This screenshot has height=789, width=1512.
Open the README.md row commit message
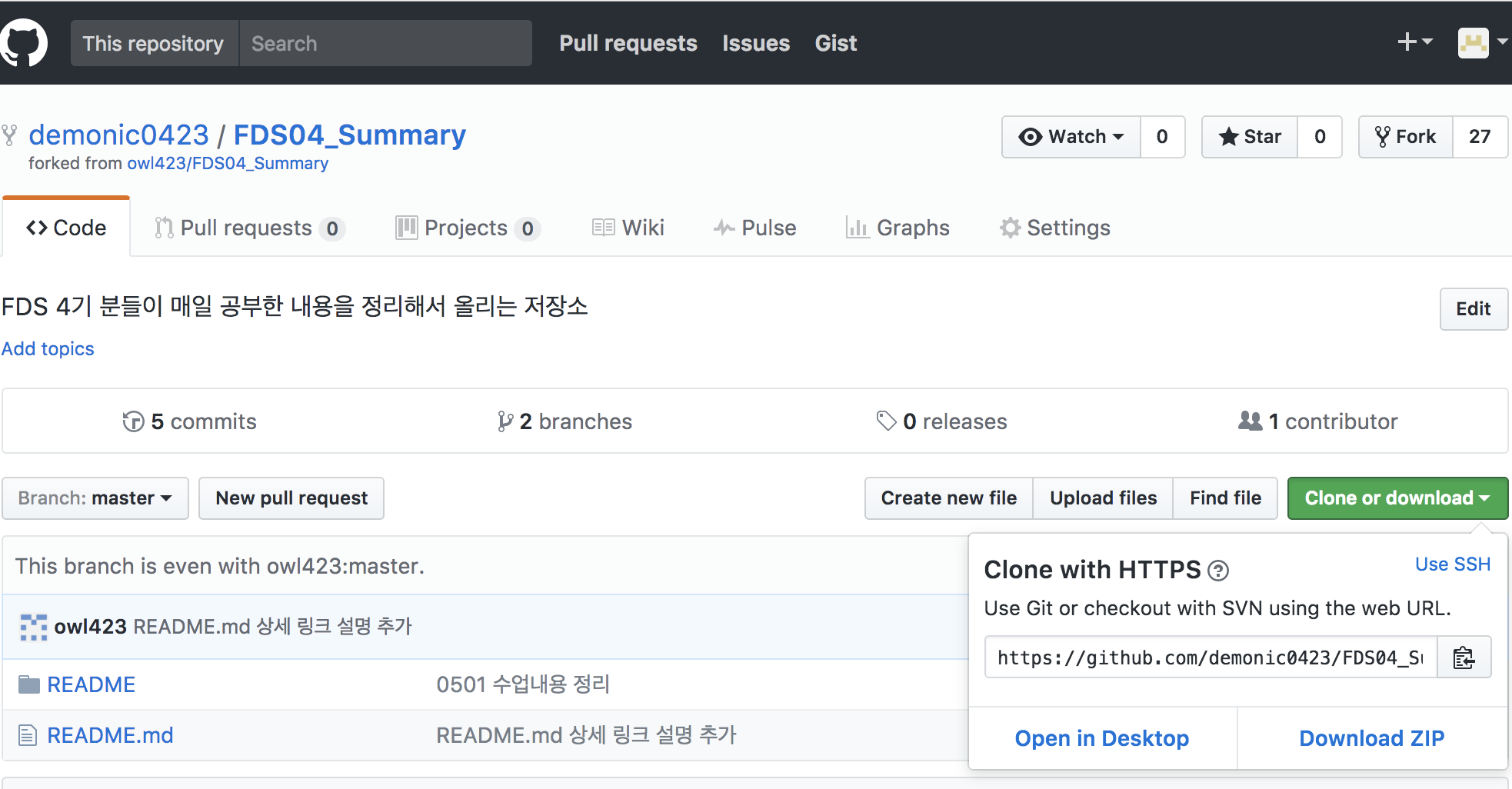(586, 736)
